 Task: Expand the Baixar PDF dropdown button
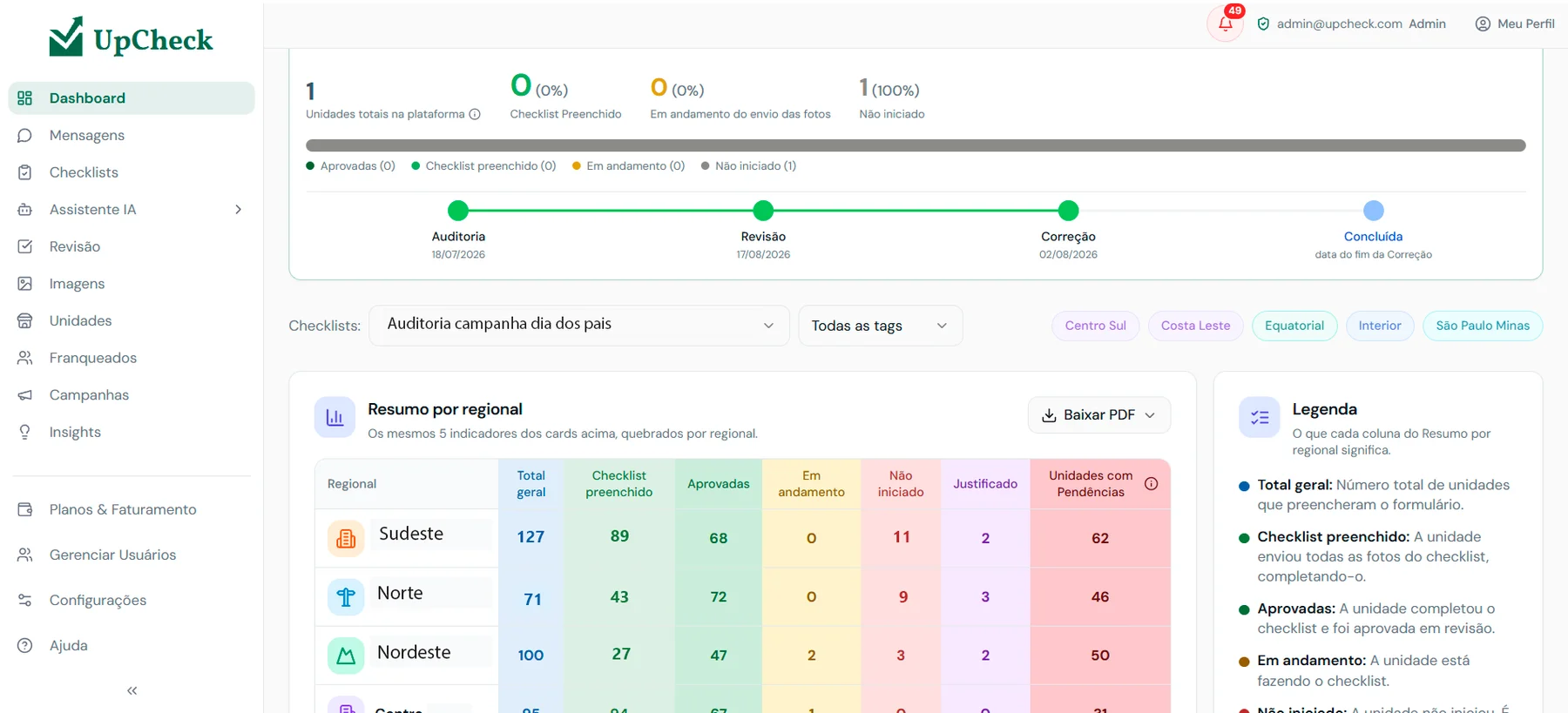click(x=1099, y=415)
